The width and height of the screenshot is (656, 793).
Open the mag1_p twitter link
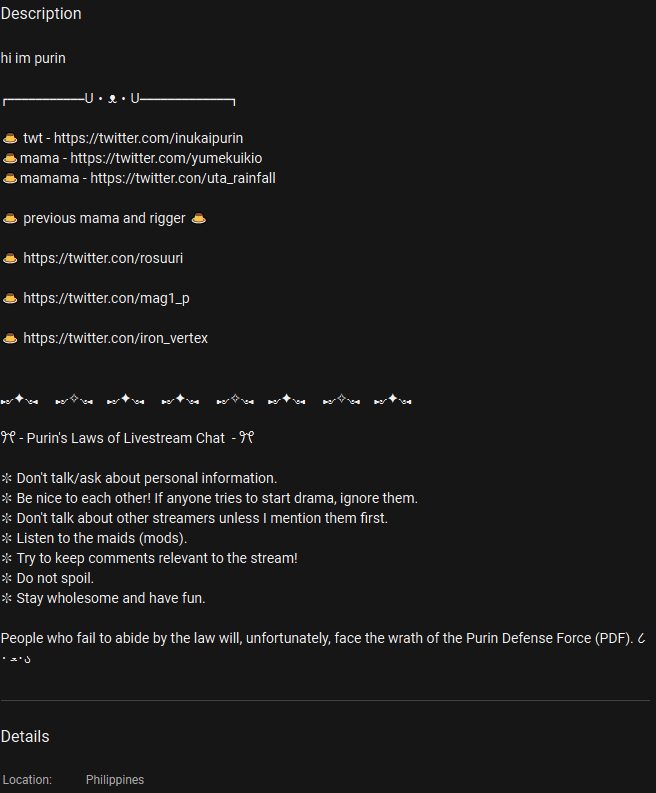(x=106, y=298)
